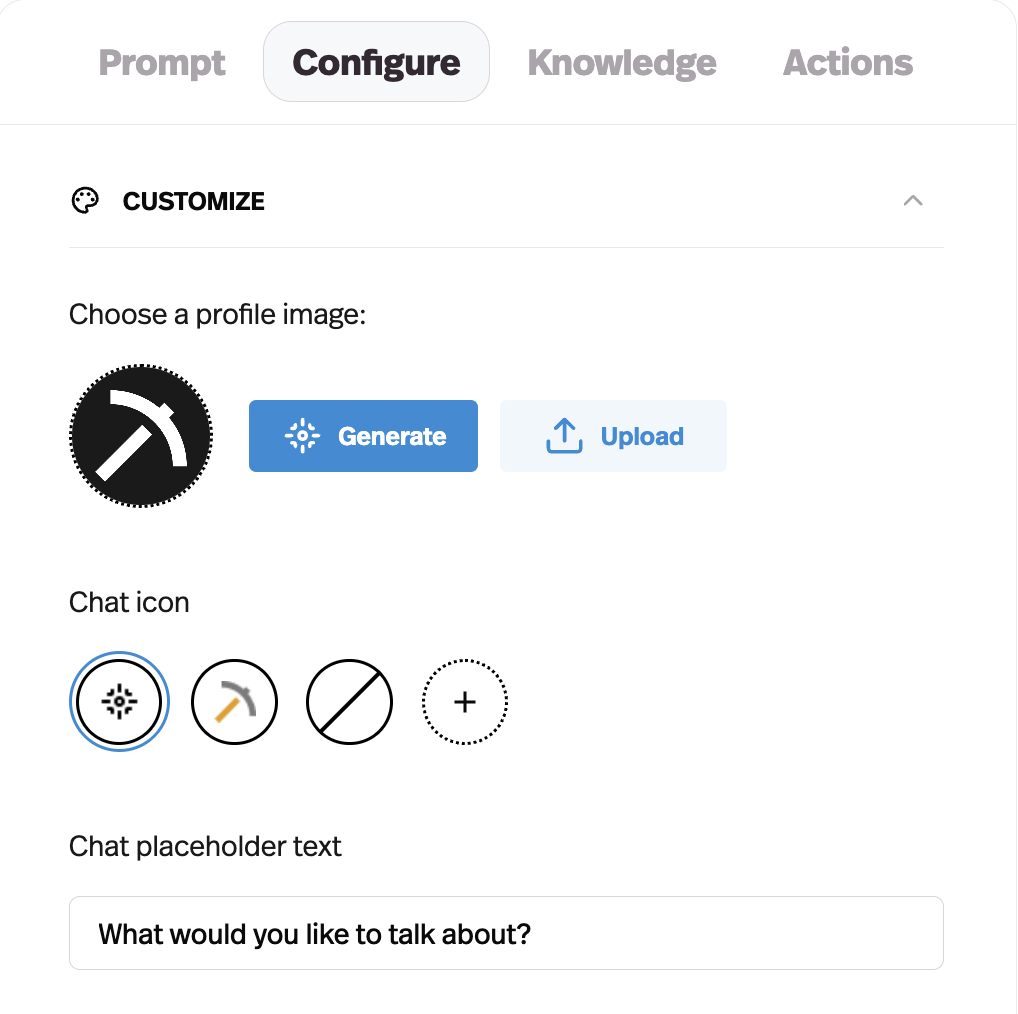Click the pickaxe profile image avatar
This screenshot has width=1018, height=1014.
click(140, 434)
